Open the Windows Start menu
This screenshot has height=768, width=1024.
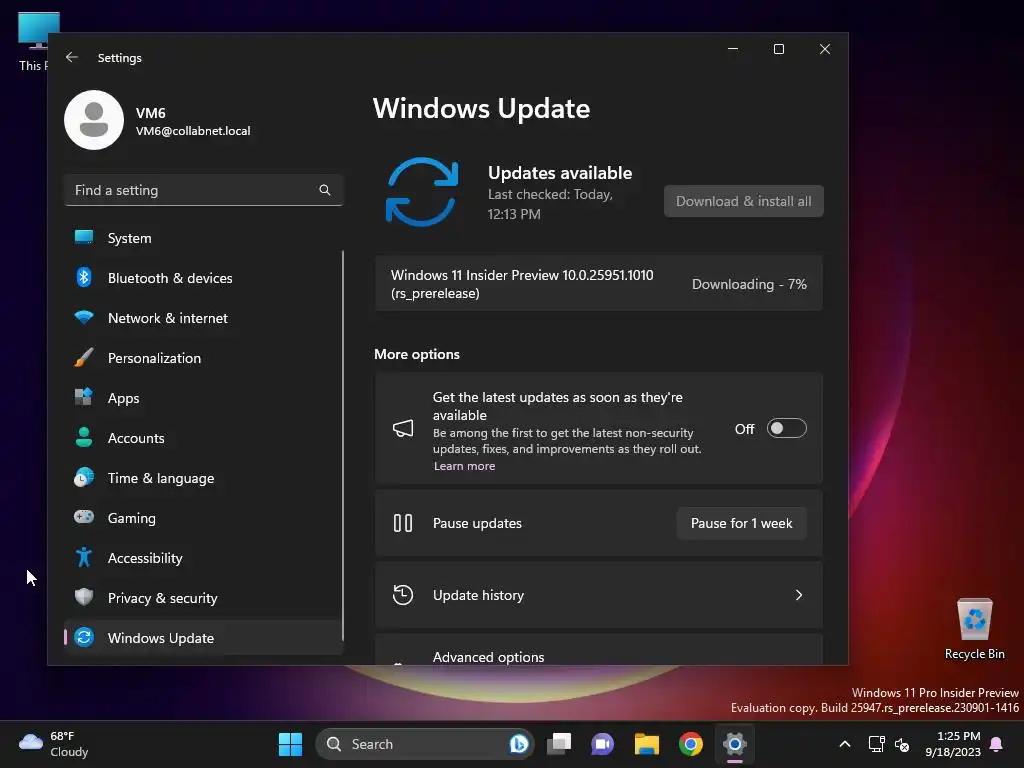point(290,744)
